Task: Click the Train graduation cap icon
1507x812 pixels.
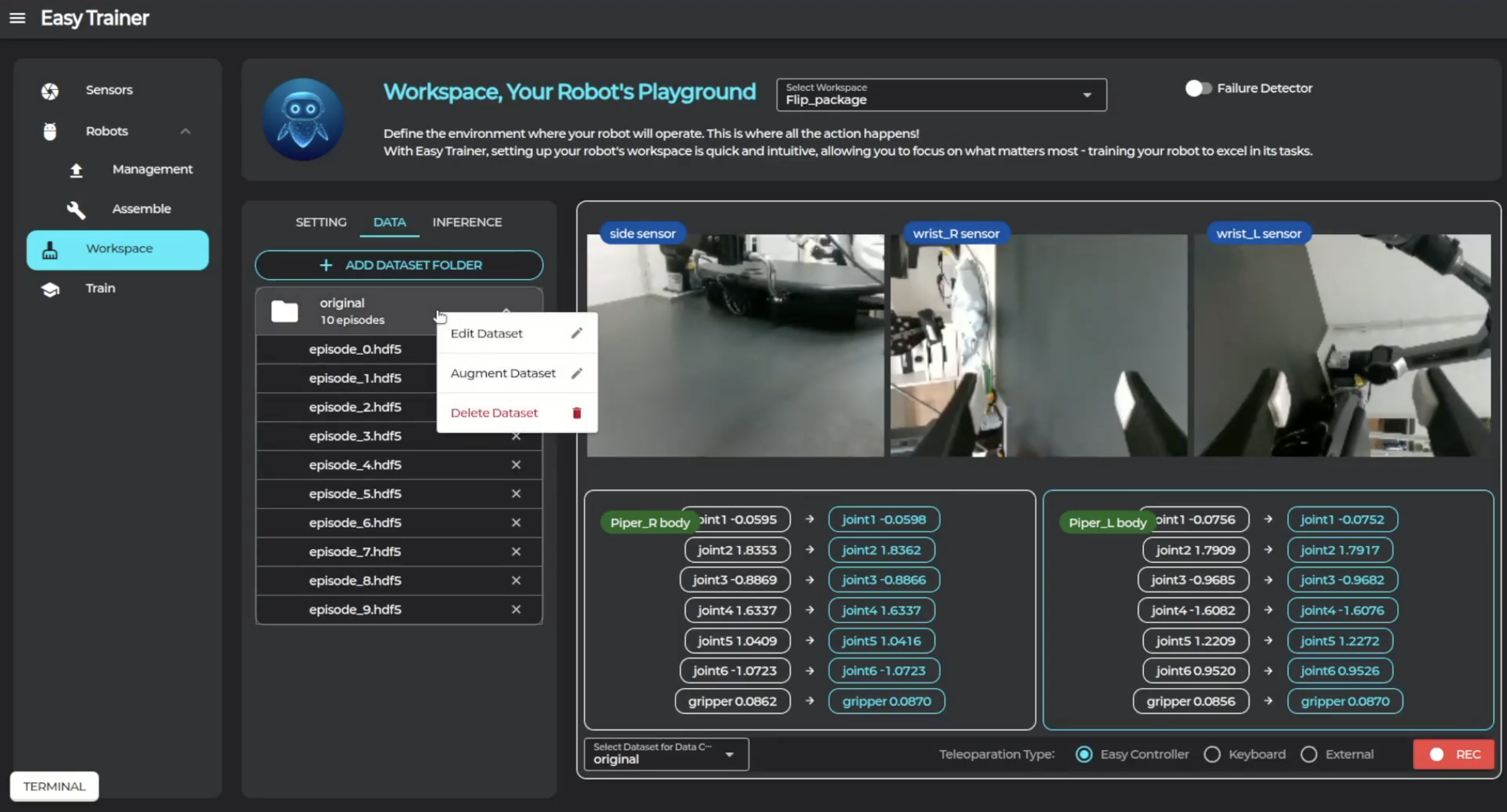Action: coord(50,289)
